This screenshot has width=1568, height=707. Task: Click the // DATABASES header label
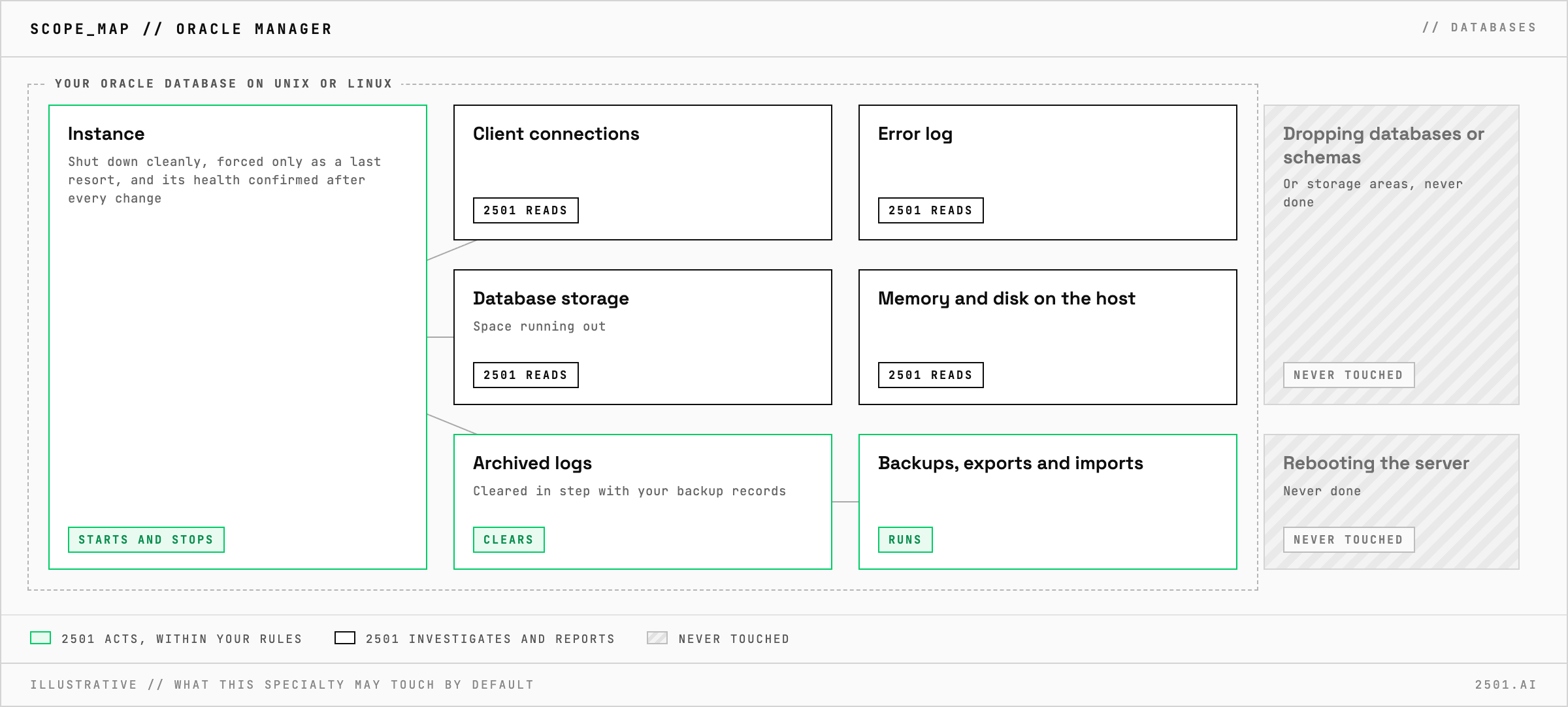[1479, 27]
